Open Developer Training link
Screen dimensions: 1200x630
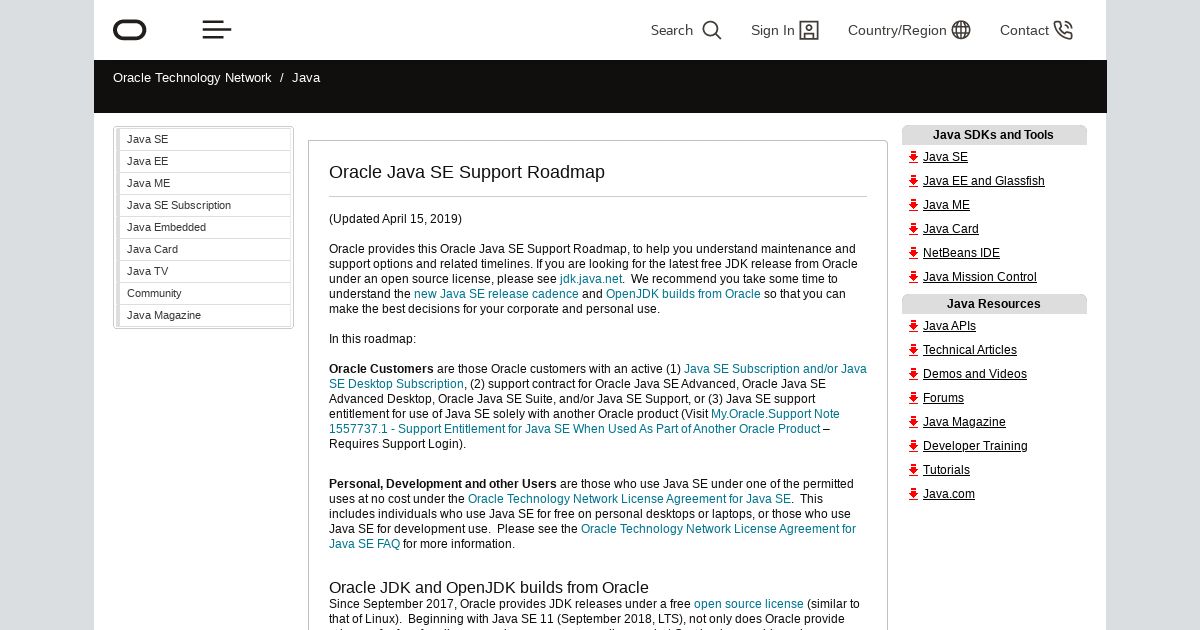[975, 446]
